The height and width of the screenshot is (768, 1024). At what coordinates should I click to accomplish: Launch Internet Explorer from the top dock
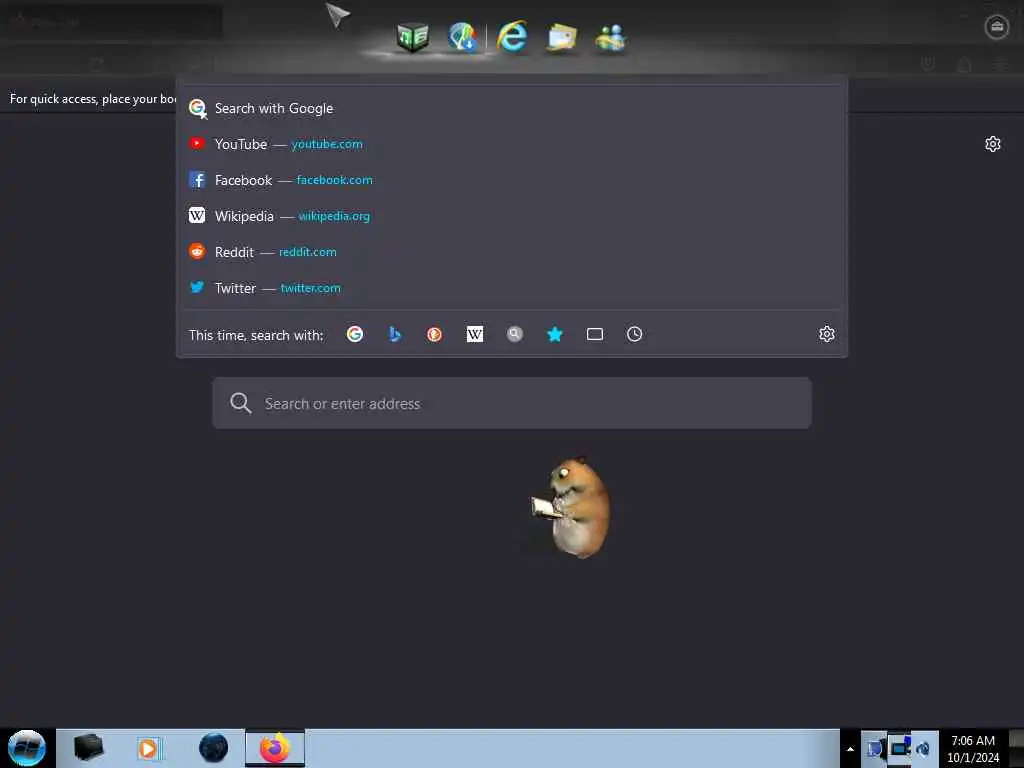coord(512,35)
